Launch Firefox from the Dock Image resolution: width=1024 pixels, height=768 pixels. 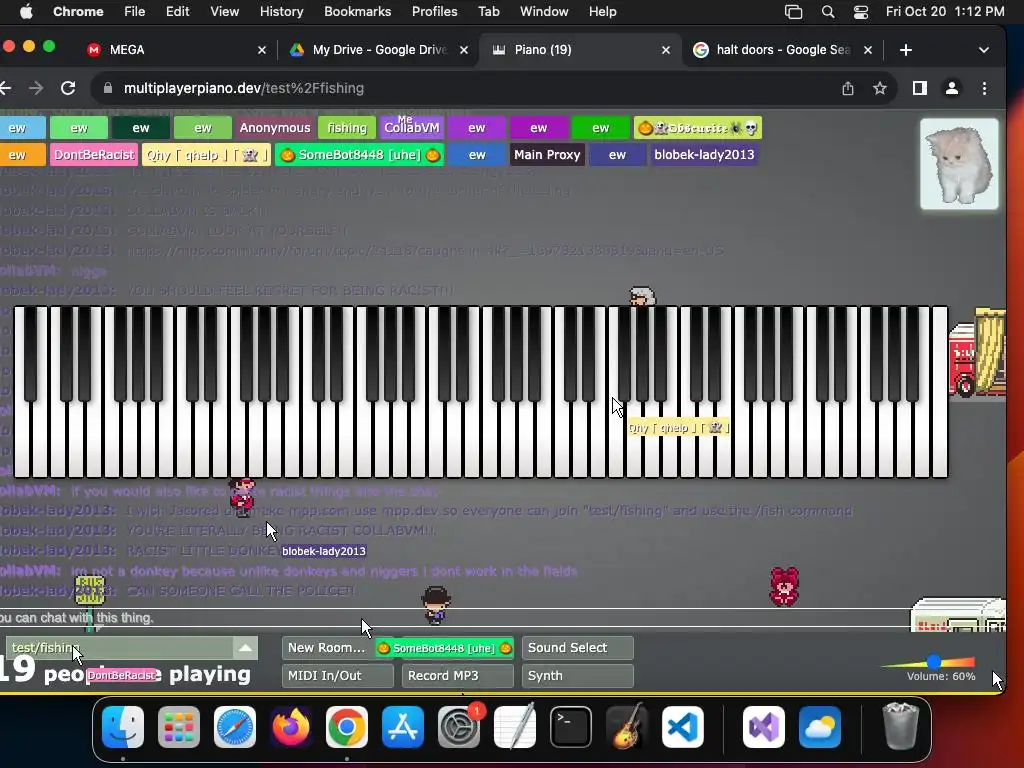[291, 727]
